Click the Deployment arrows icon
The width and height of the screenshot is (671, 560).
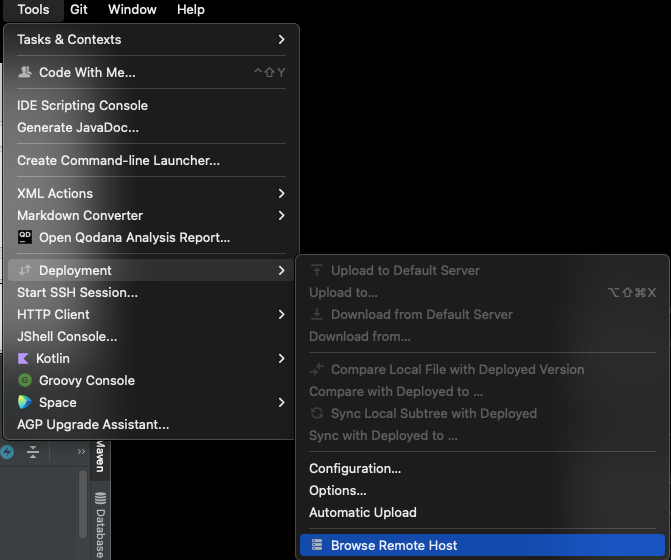point(25,270)
